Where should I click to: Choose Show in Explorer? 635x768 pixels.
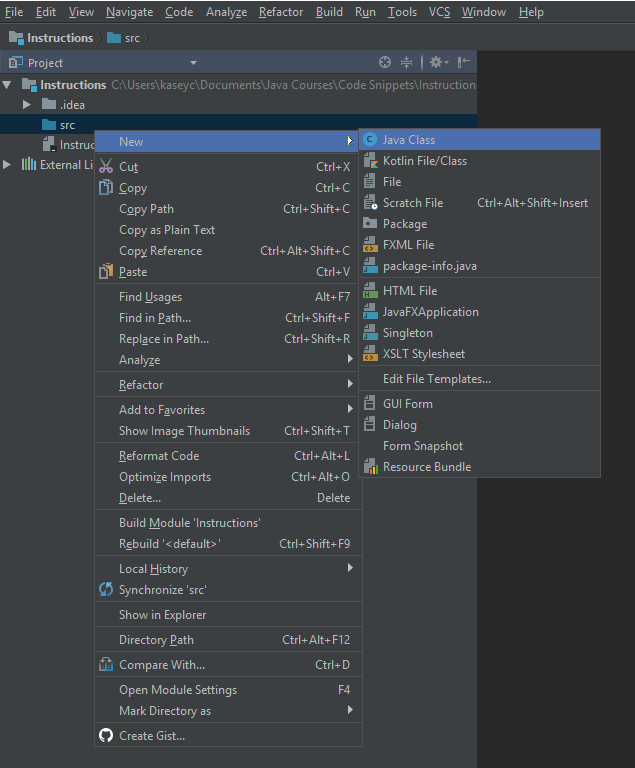point(228,614)
